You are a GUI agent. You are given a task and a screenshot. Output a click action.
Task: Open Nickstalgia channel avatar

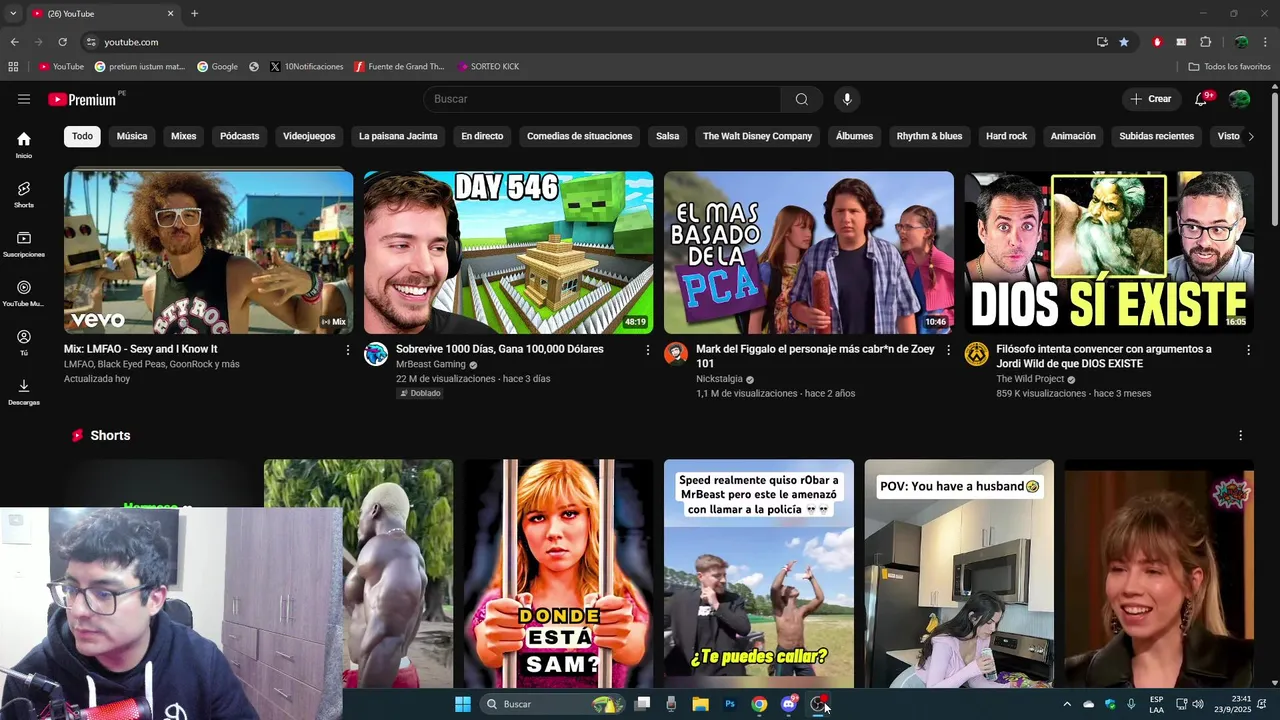(676, 354)
